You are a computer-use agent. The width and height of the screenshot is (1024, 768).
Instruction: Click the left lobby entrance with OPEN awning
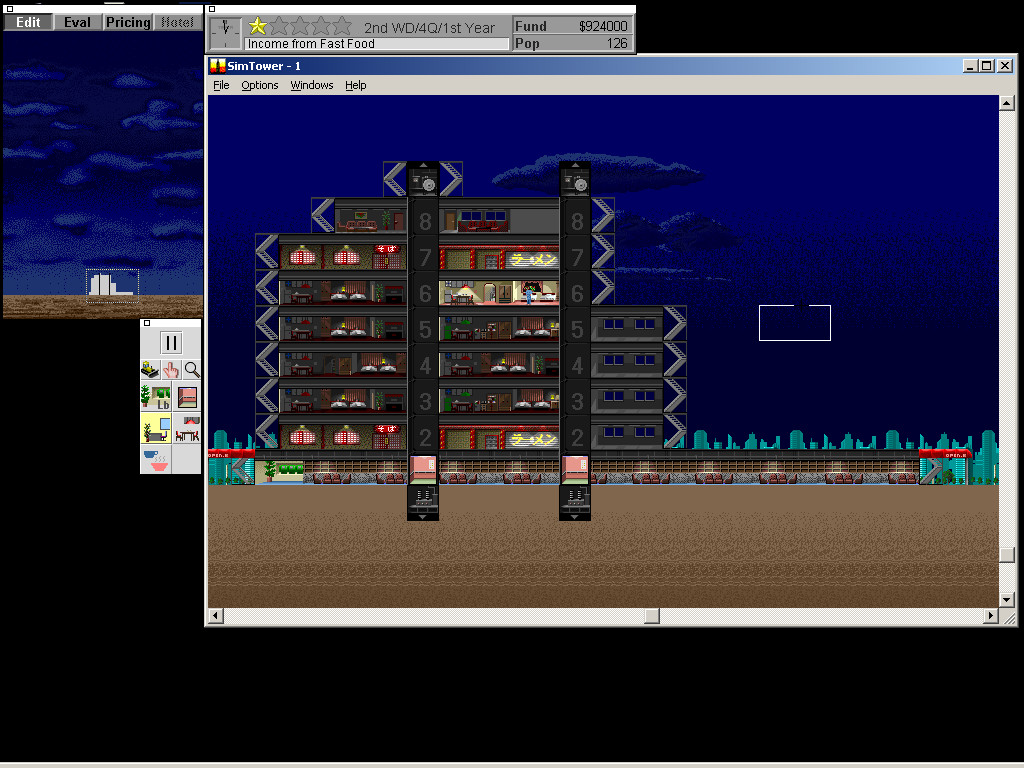click(231, 468)
